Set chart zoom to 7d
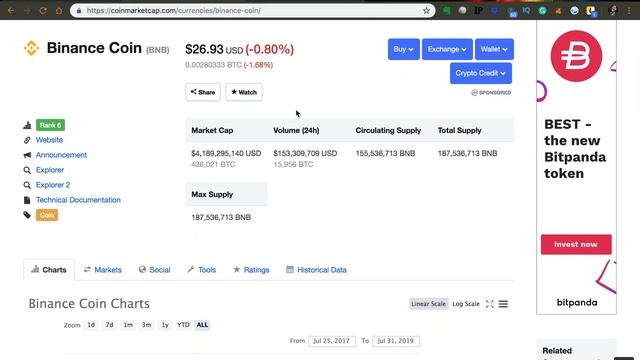 [x=109, y=325]
